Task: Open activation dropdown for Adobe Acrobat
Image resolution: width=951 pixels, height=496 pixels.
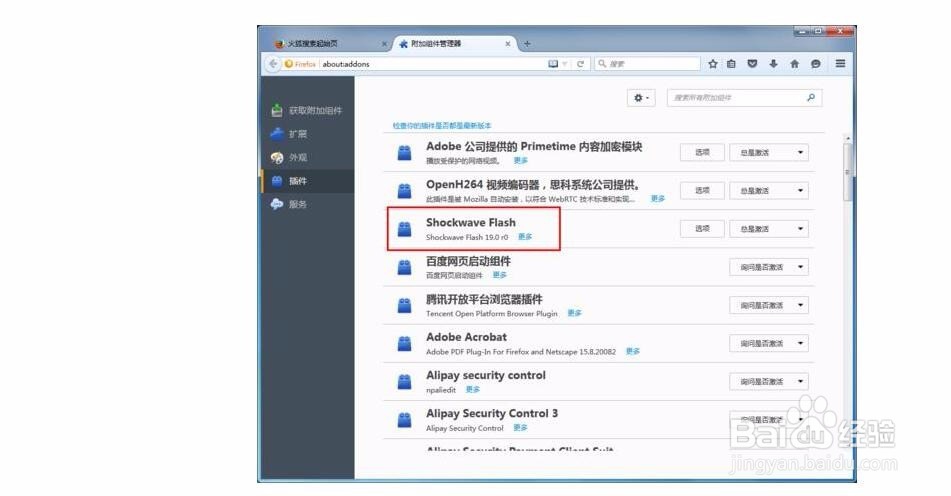Action: (x=769, y=343)
